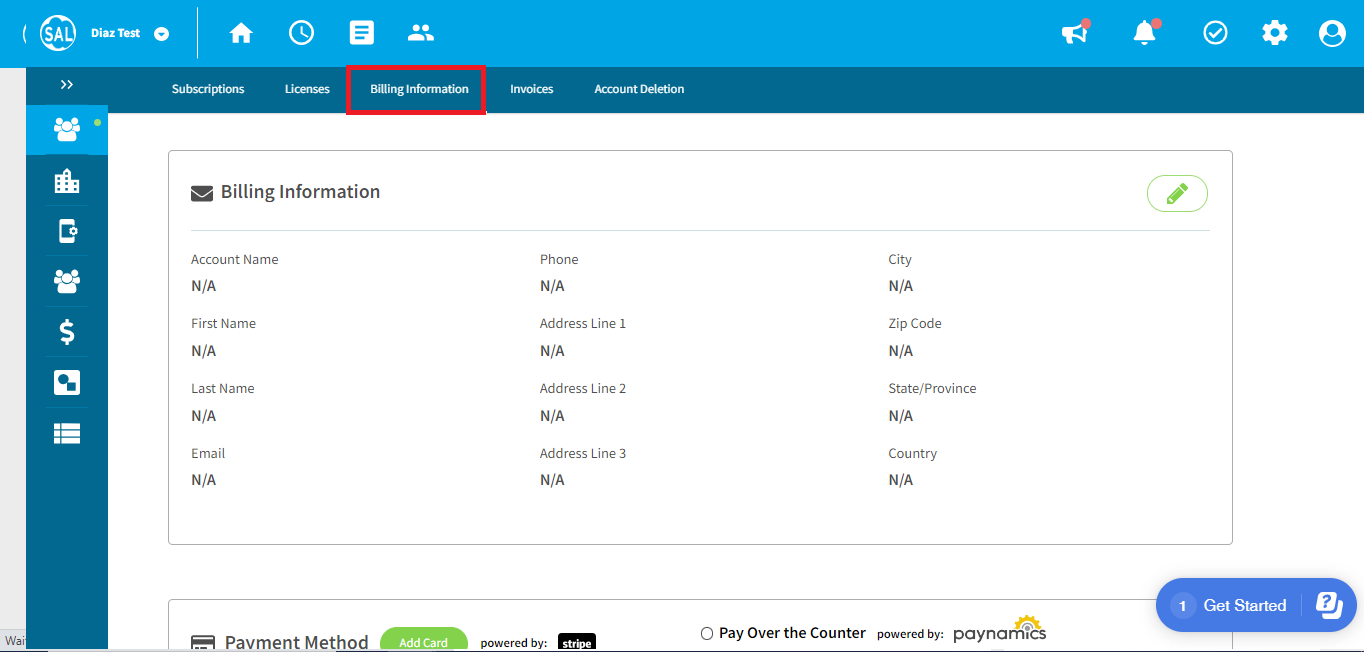Switch to the Subscriptions tab
Screen dimensions: 1364x652
coord(208,89)
